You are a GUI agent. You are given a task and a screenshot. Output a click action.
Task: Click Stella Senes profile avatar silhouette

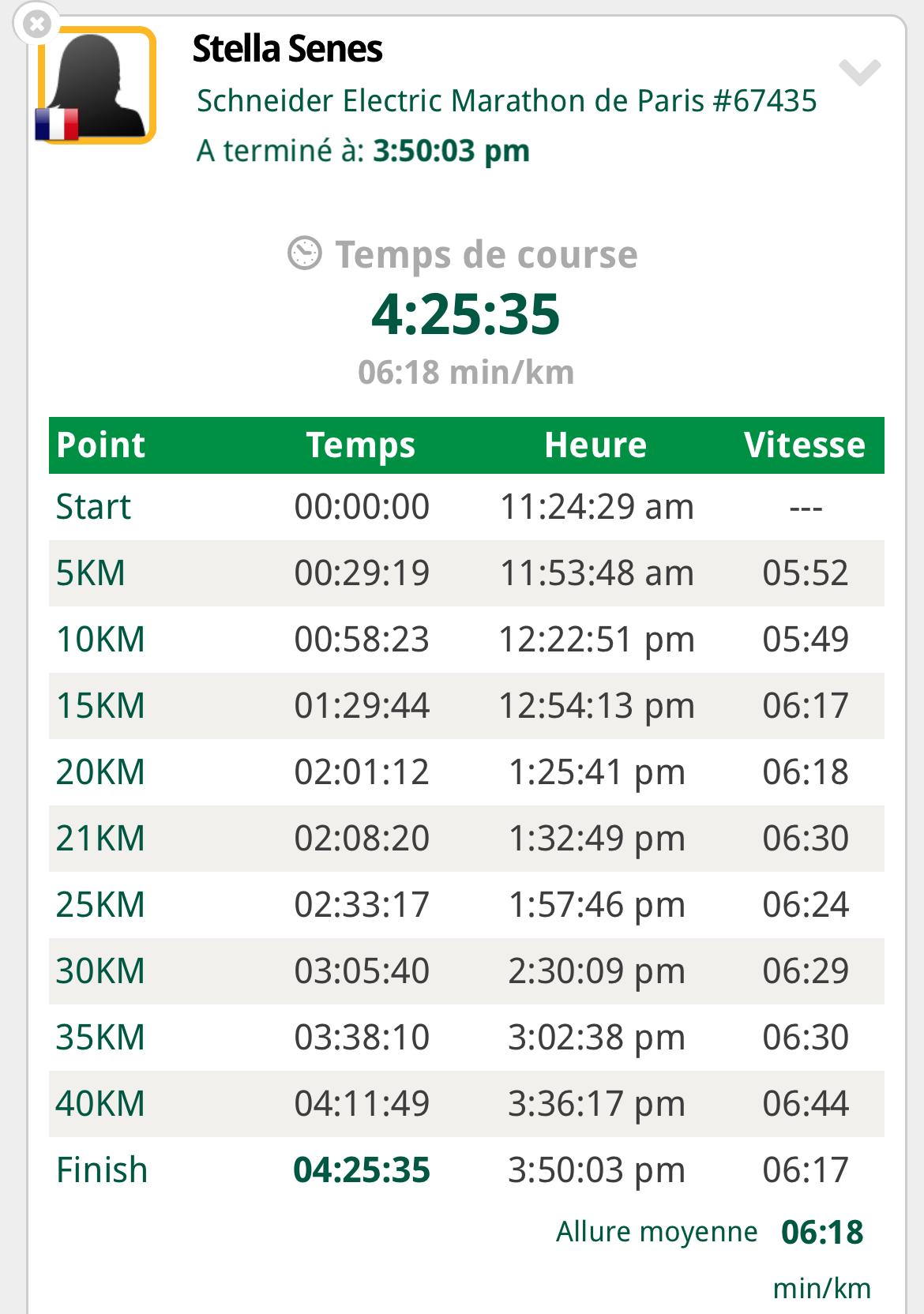(x=96, y=85)
